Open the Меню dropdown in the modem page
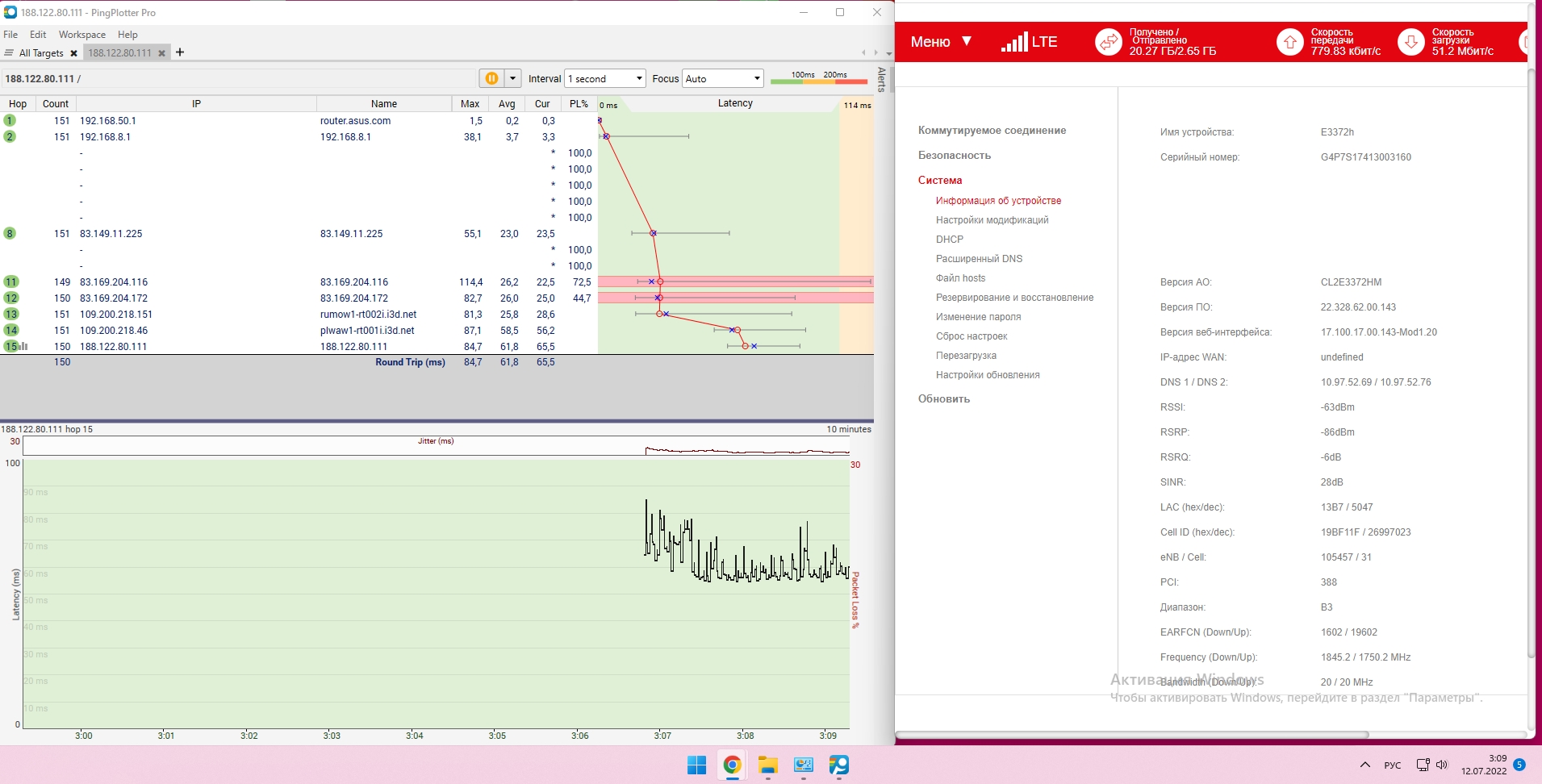Image resolution: width=1542 pixels, height=784 pixels. click(x=941, y=42)
